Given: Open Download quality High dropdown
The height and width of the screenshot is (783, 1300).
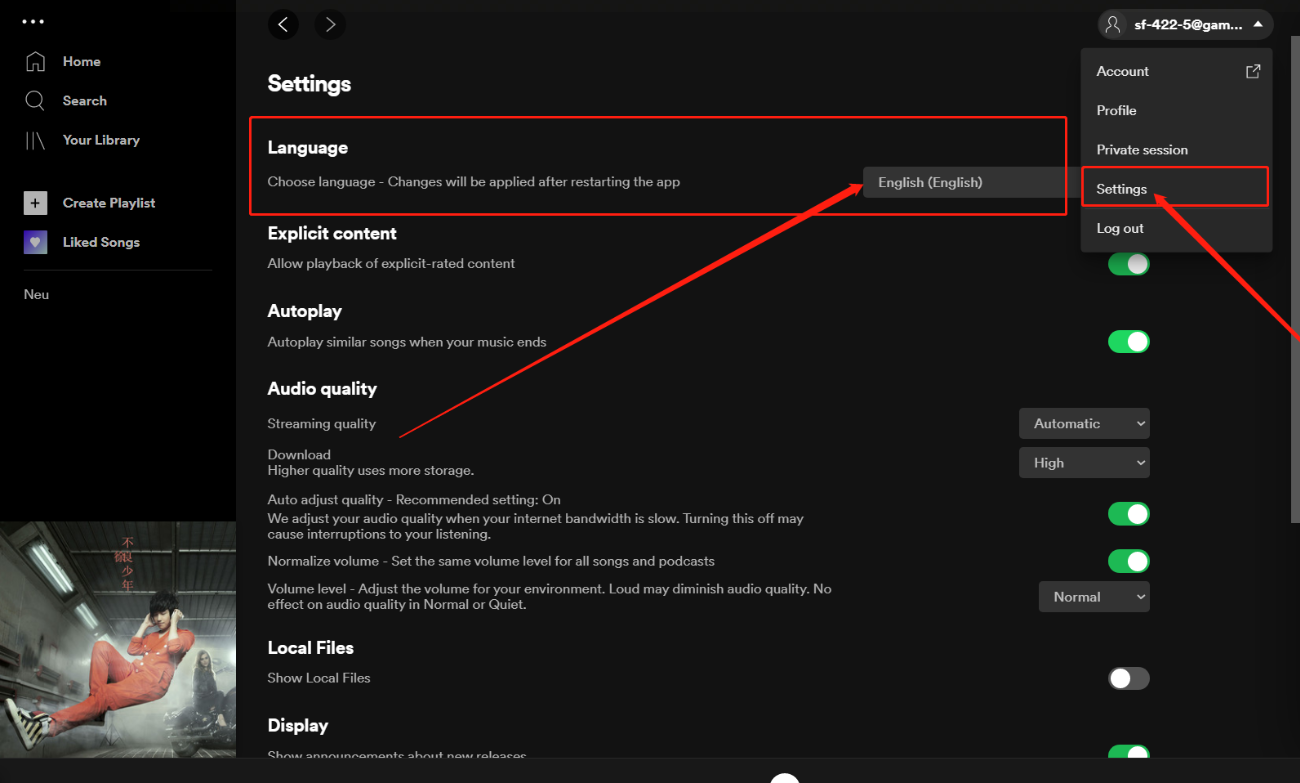Looking at the screenshot, I should pyautogui.click(x=1084, y=463).
